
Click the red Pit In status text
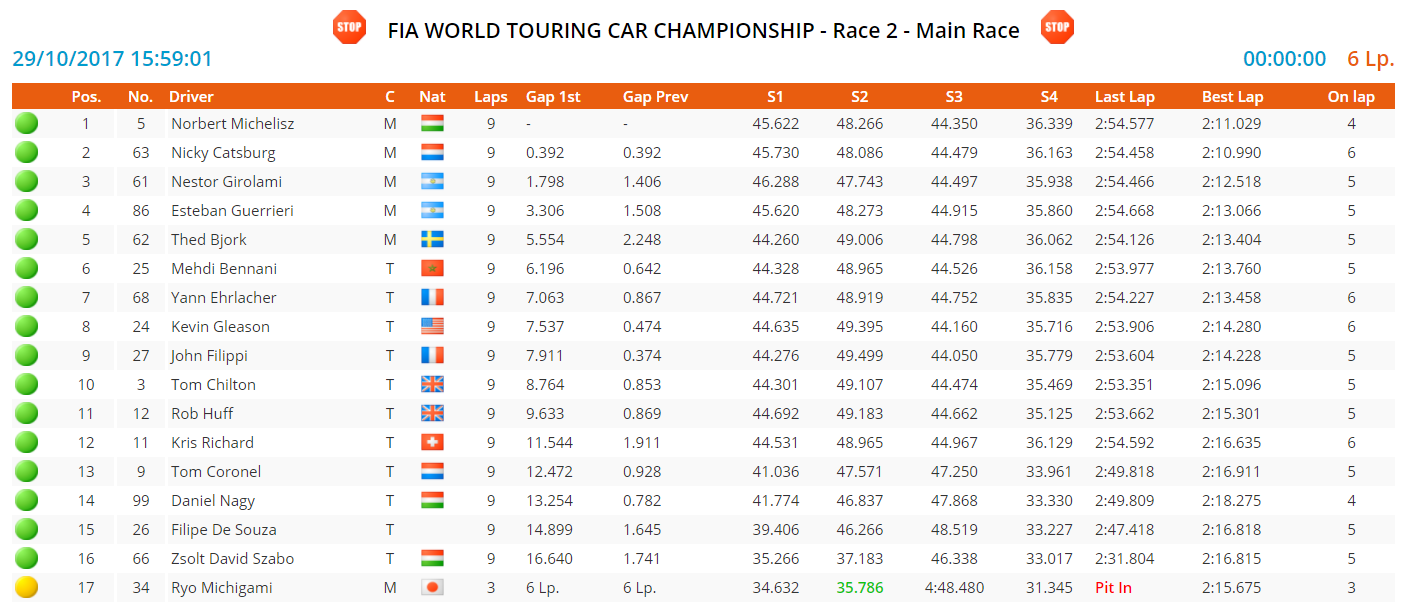[x=1113, y=588]
